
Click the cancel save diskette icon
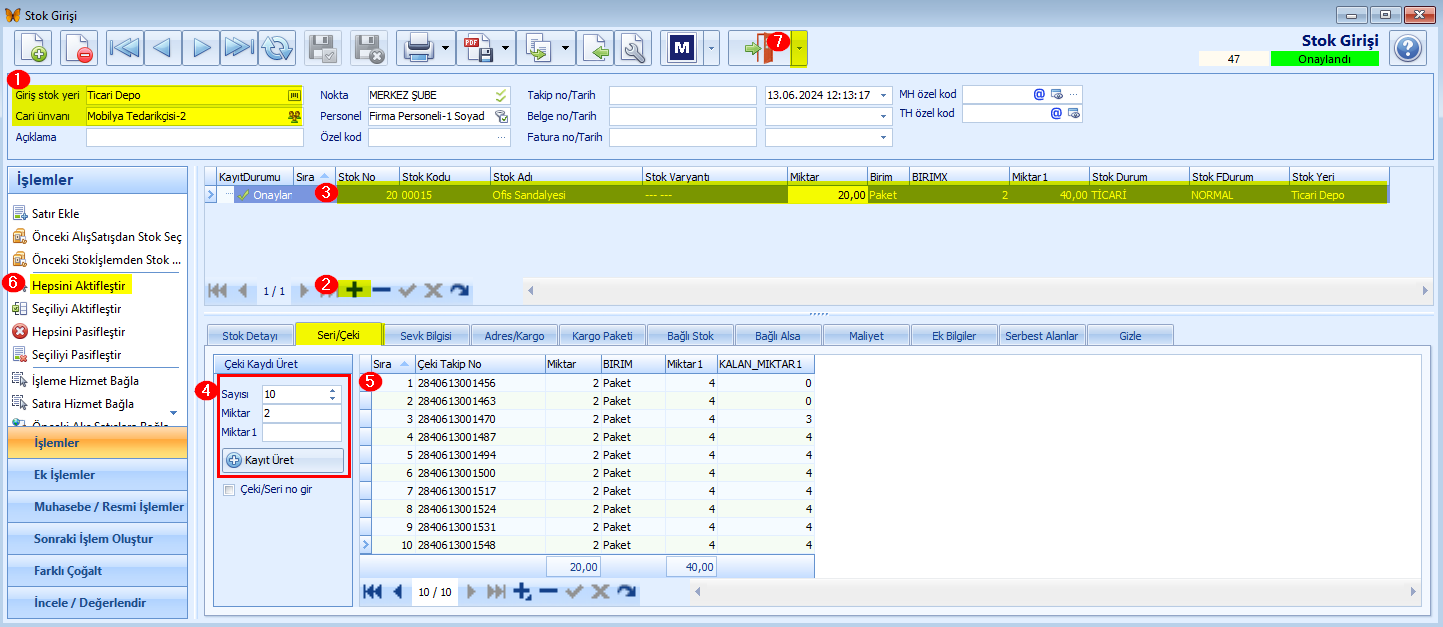pyautogui.click(x=369, y=48)
